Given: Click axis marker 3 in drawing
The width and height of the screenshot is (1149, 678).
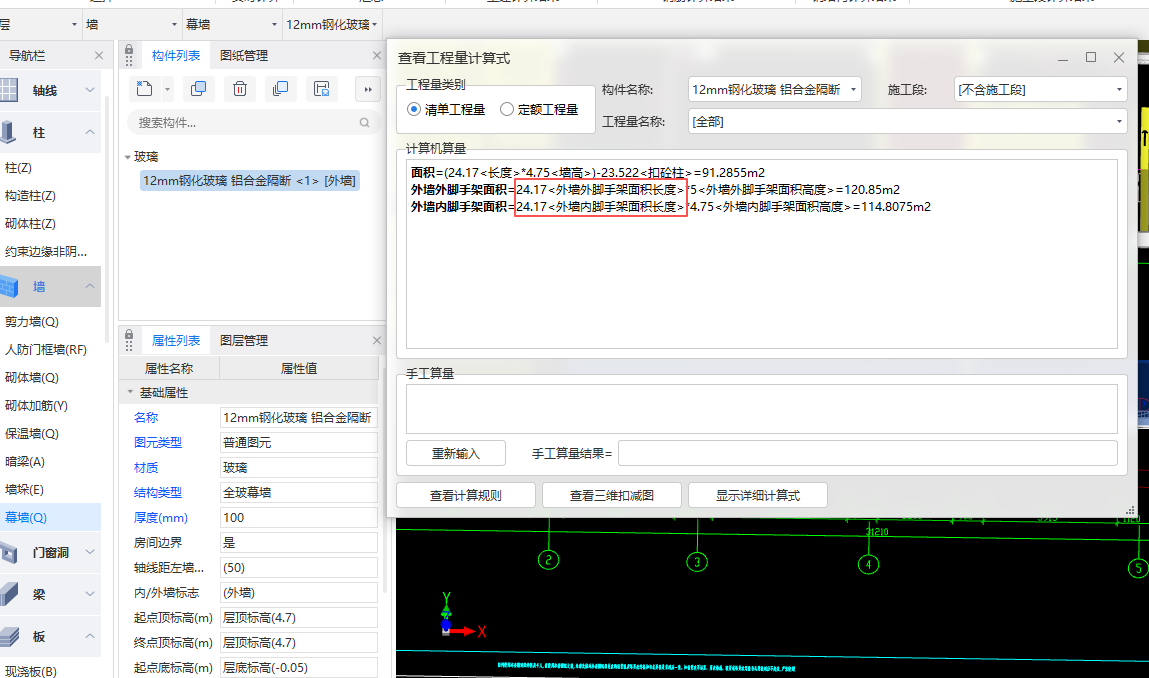Looking at the screenshot, I should click(x=697, y=562).
